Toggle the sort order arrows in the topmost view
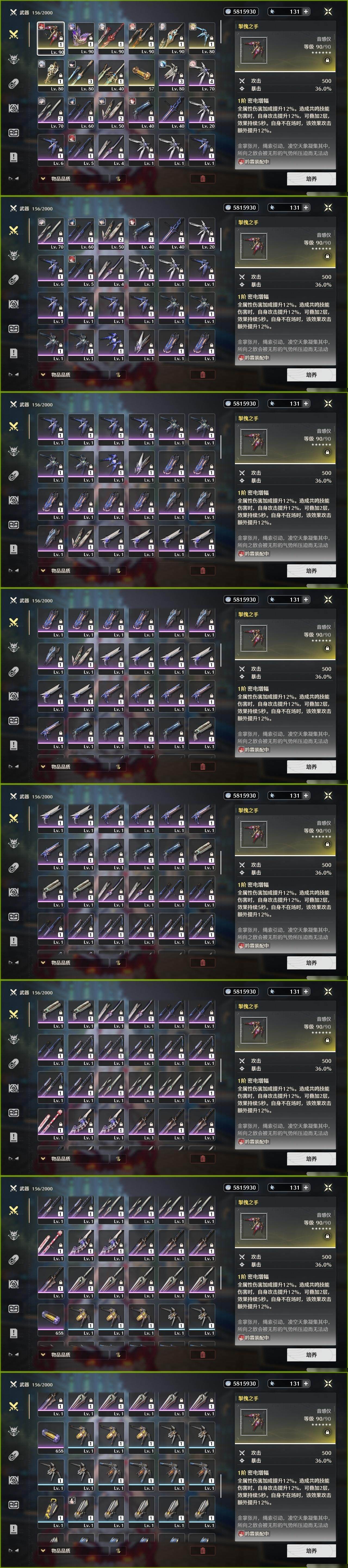Screen dimensions: 348x1568 click(x=117, y=178)
